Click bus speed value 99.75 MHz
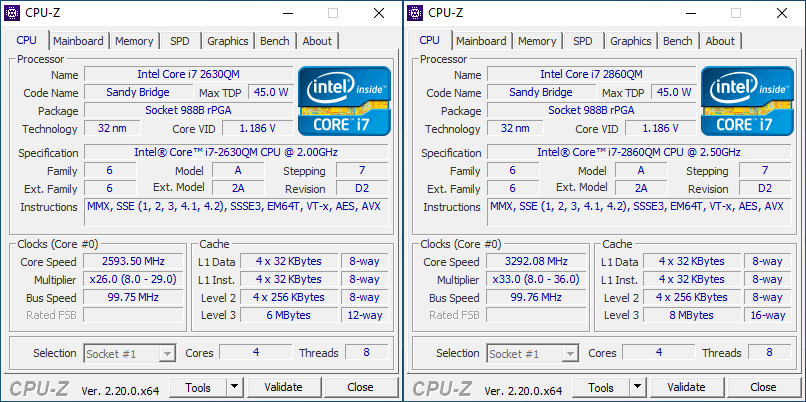The image size is (806, 402). coord(133,297)
